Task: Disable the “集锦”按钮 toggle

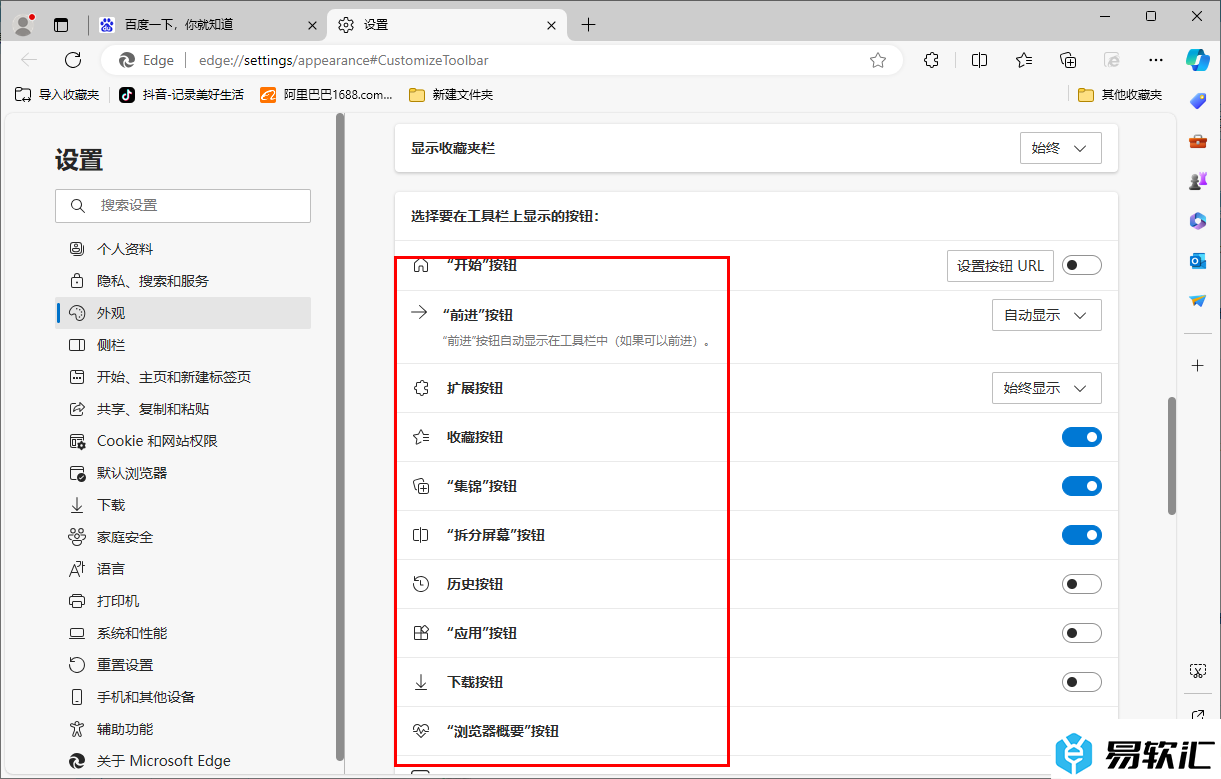Action: [x=1082, y=486]
